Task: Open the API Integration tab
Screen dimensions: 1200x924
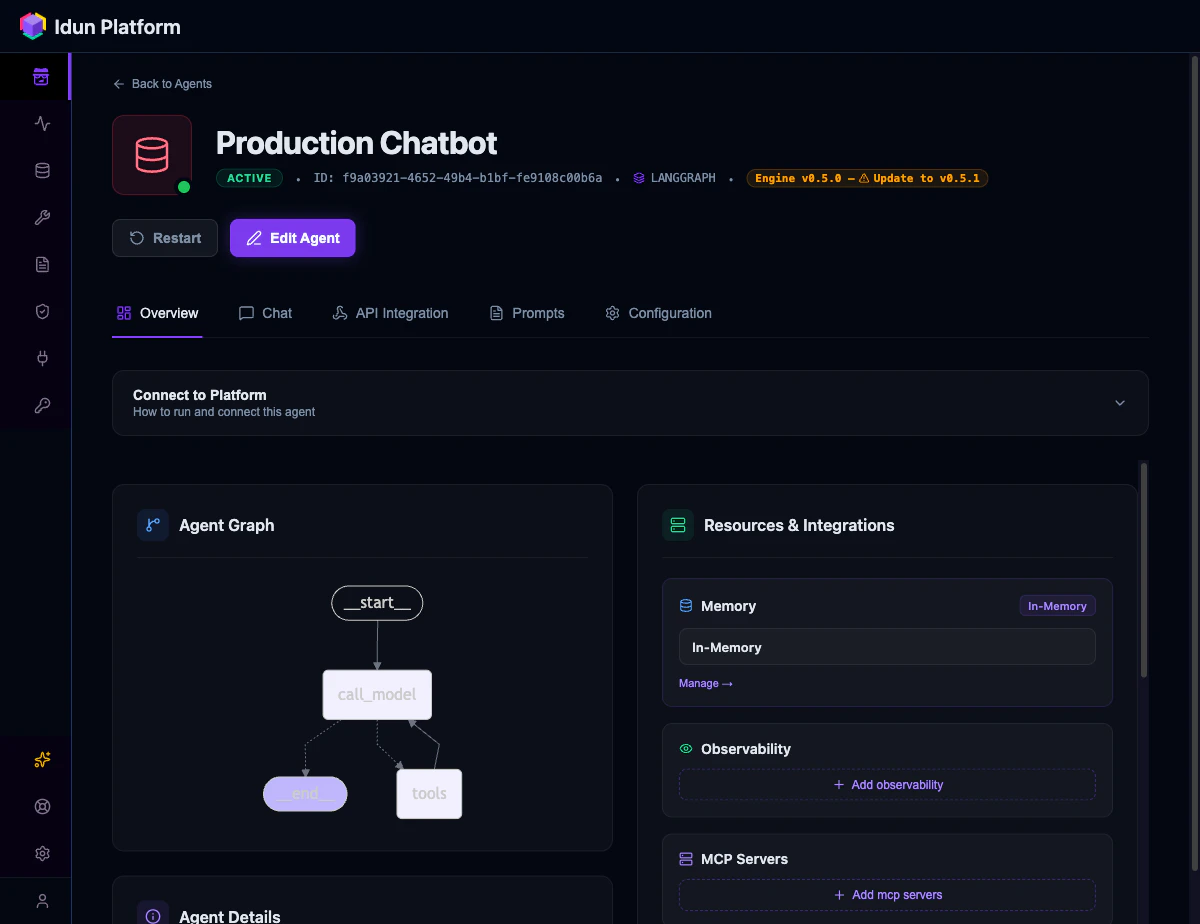Action: coord(390,313)
